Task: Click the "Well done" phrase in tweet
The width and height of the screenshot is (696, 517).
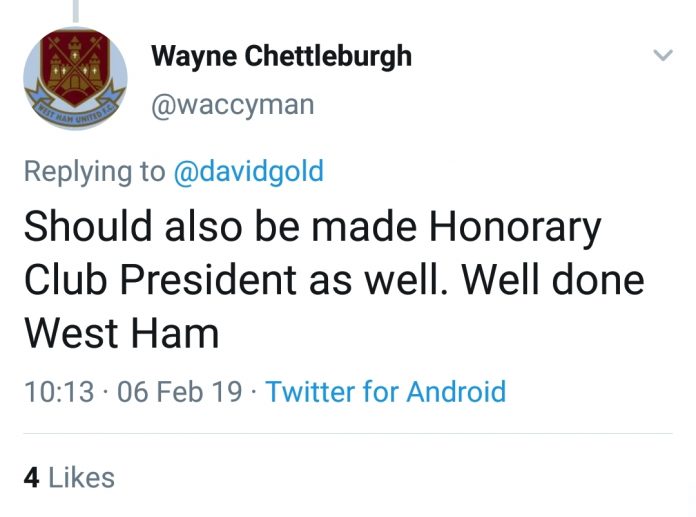Action: pyautogui.click(x=553, y=280)
